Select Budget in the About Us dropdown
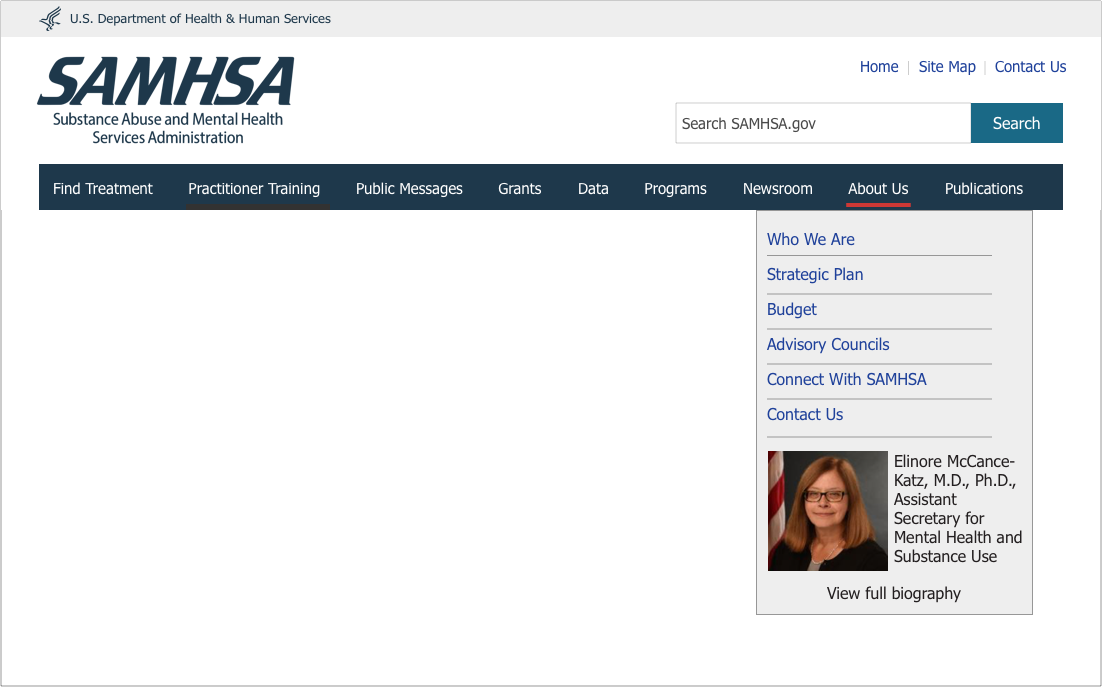Screen dimensions: 1102x687 [791, 309]
